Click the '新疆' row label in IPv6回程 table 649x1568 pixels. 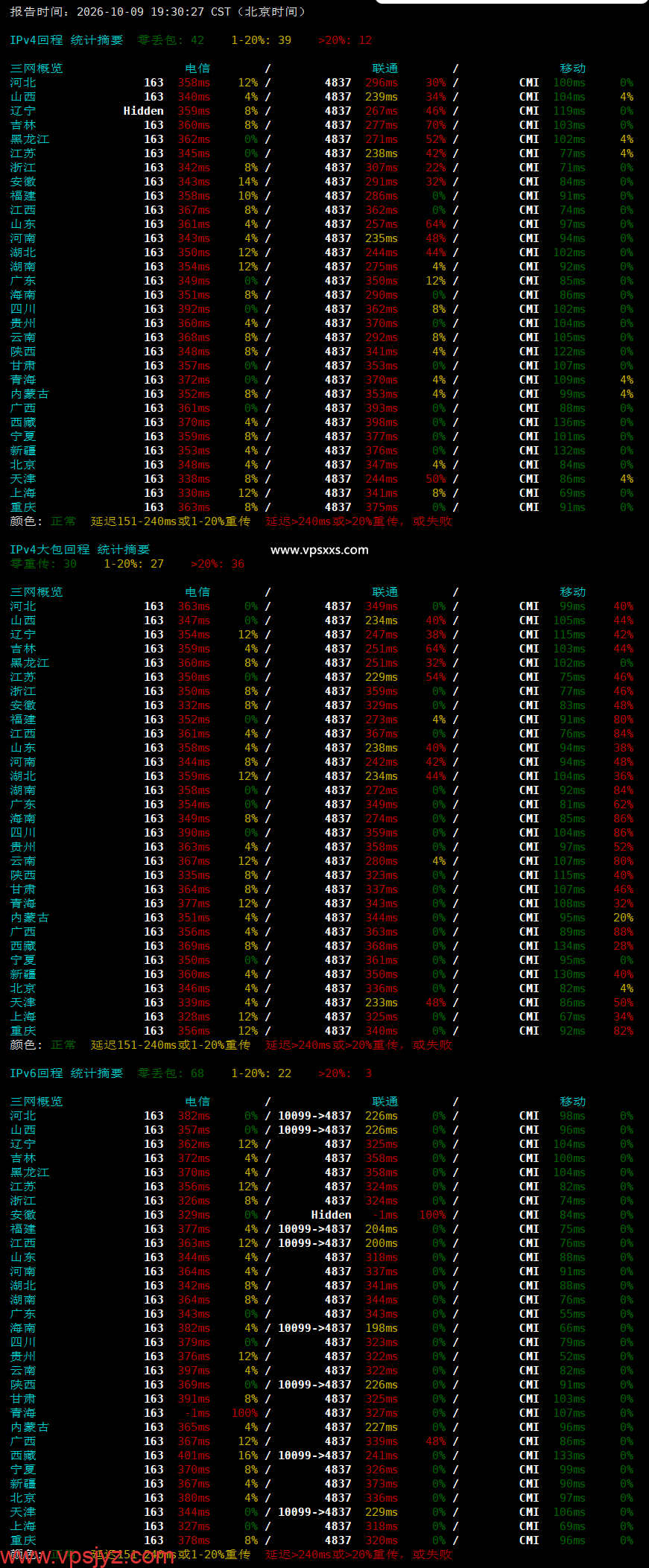pyautogui.click(x=23, y=1484)
